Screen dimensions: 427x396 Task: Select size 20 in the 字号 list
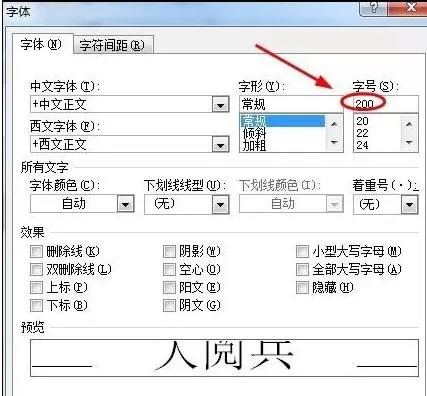377,121
